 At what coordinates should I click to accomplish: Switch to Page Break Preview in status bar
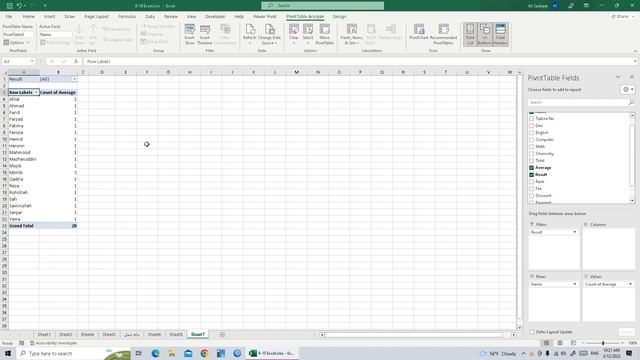coord(573,343)
